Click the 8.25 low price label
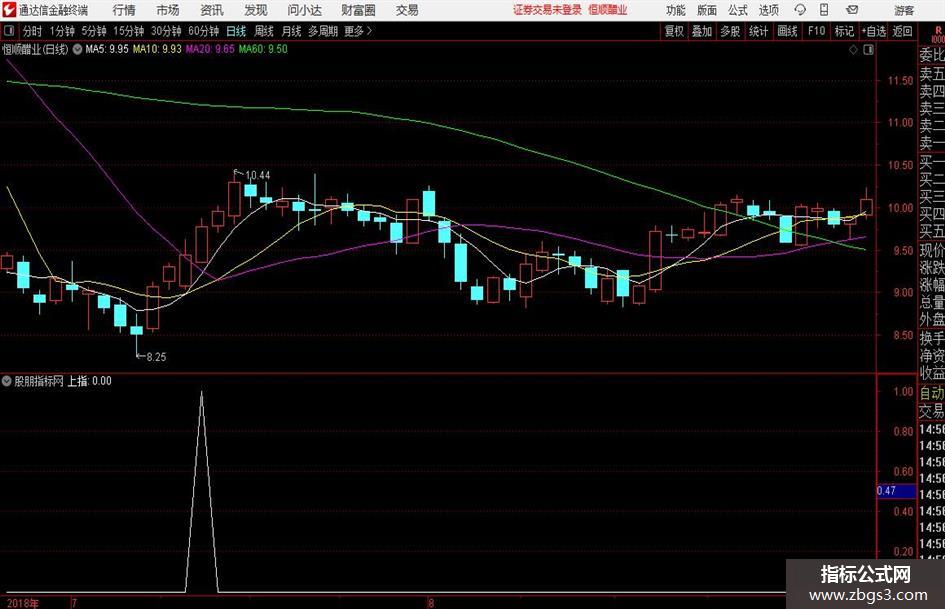 click(x=156, y=357)
